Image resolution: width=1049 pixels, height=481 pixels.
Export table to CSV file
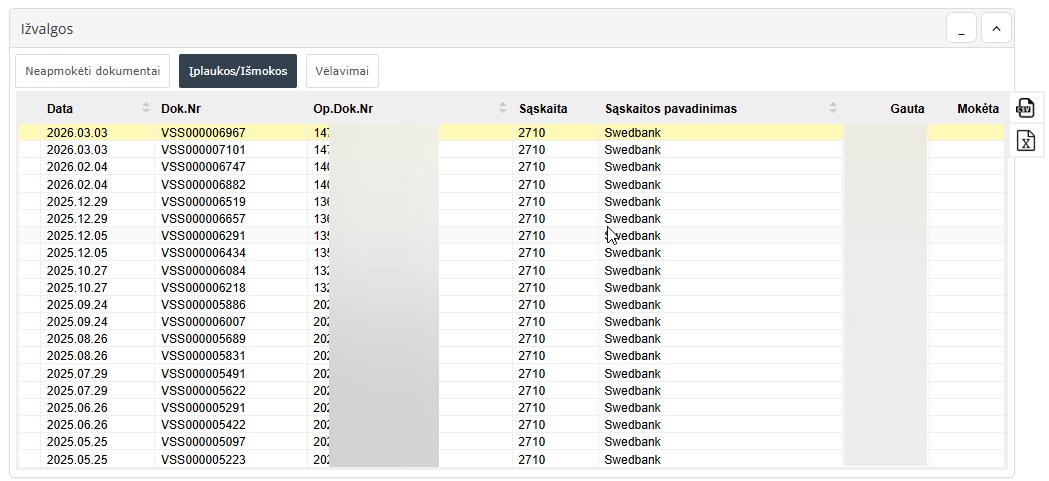tap(1025, 108)
